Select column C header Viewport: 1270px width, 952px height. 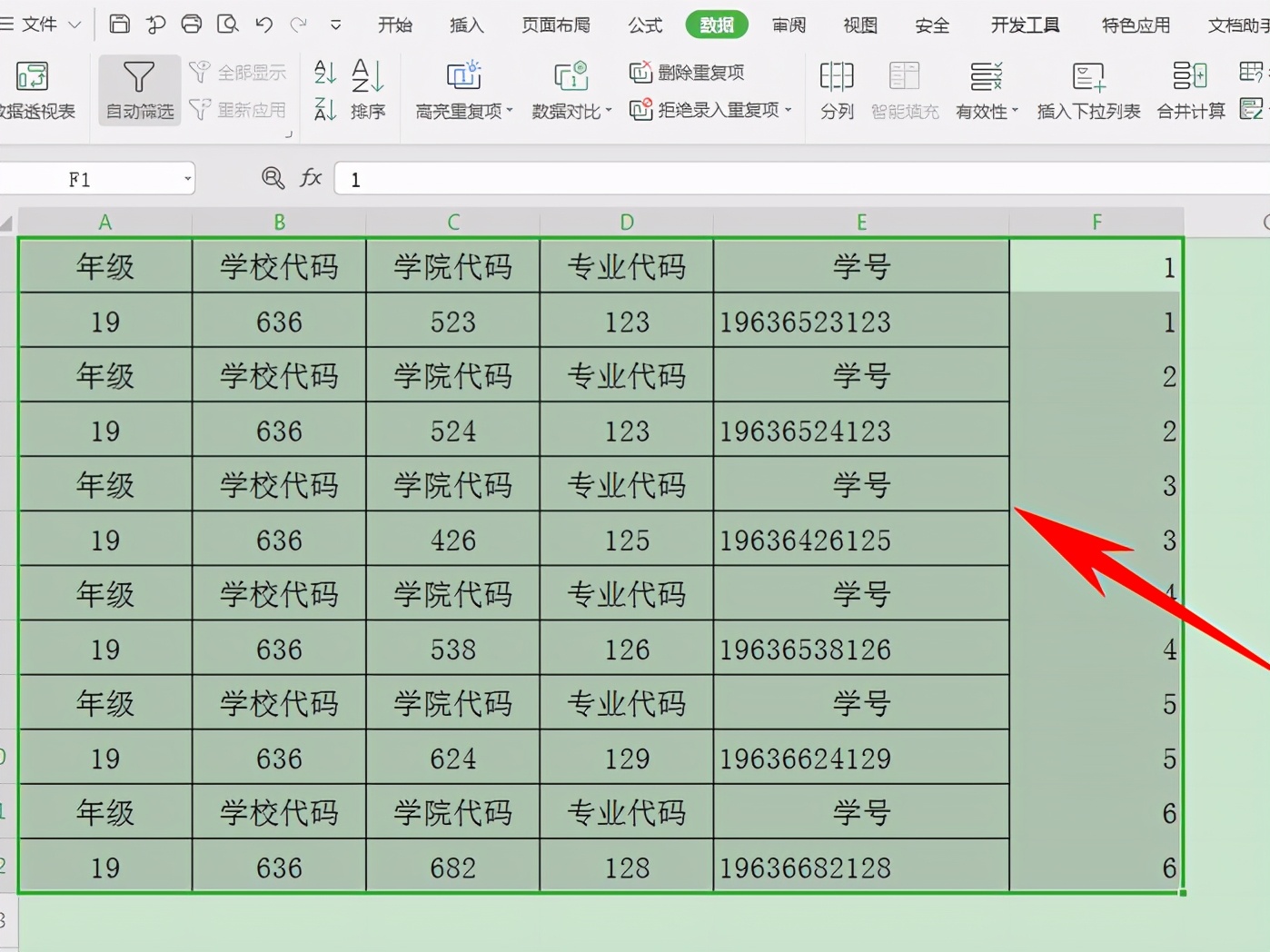point(453,223)
